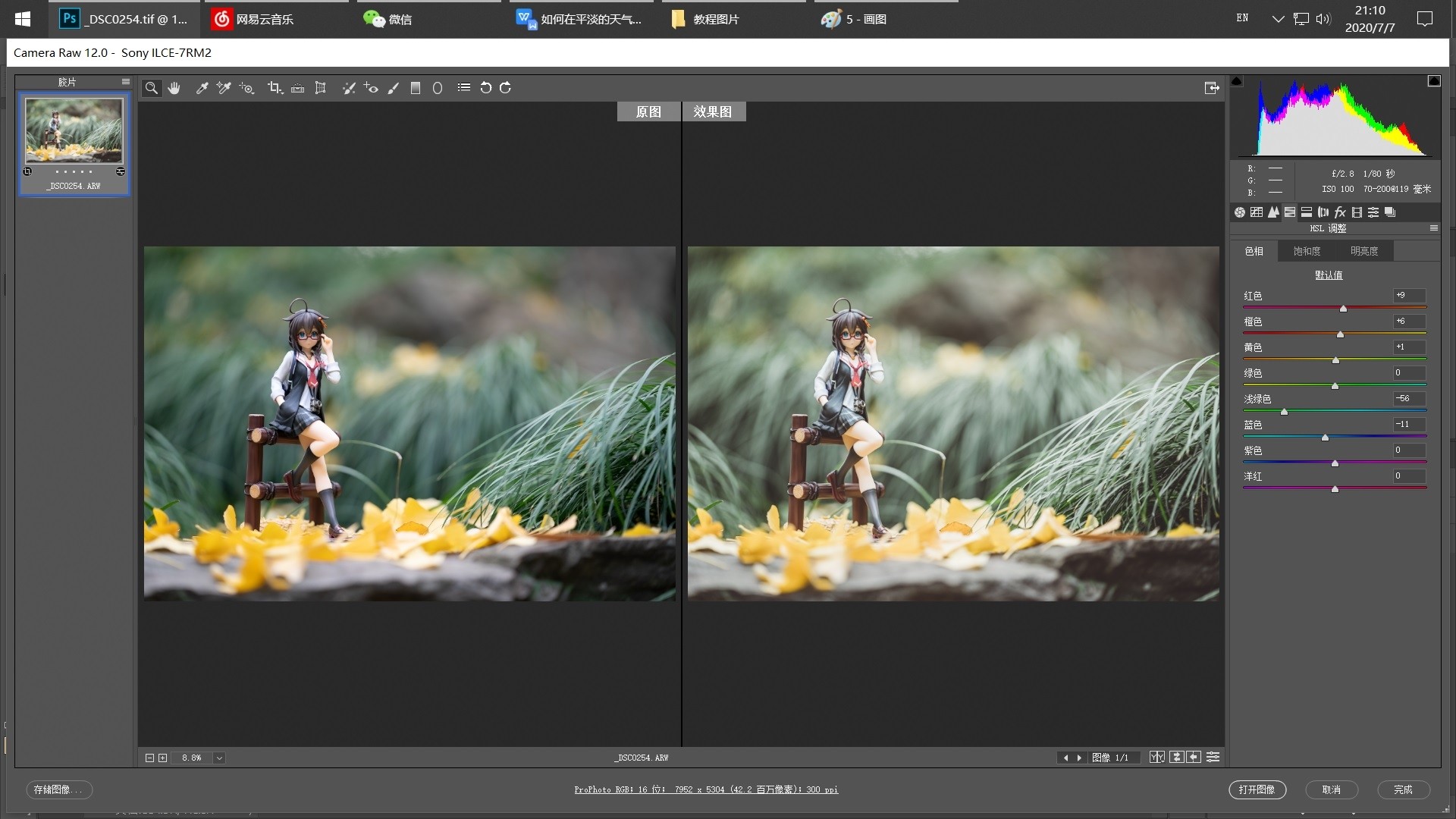Select the White Balance eyedropper tool
The height and width of the screenshot is (819, 1456).
point(202,88)
